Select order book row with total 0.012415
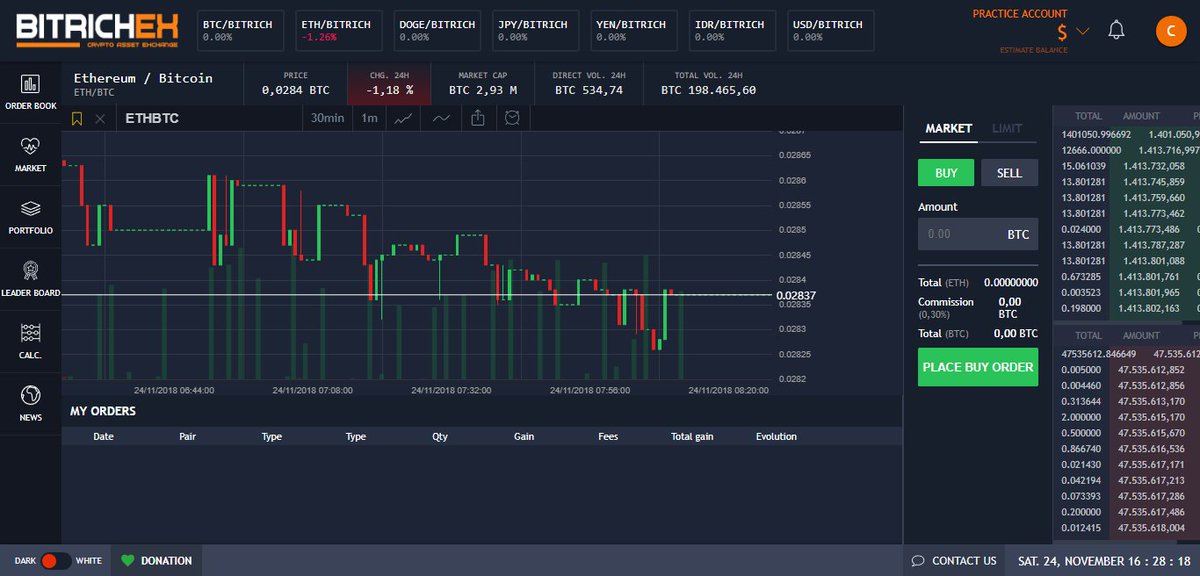1200x576 pixels. click(1126, 527)
